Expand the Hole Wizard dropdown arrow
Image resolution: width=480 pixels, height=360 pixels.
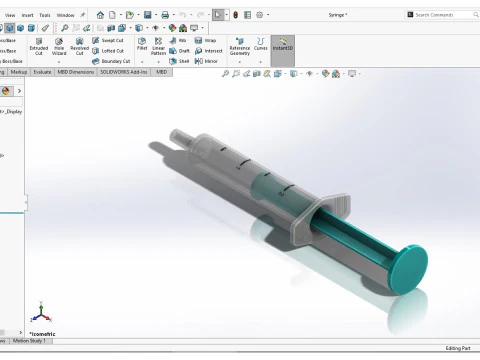point(59,62)
